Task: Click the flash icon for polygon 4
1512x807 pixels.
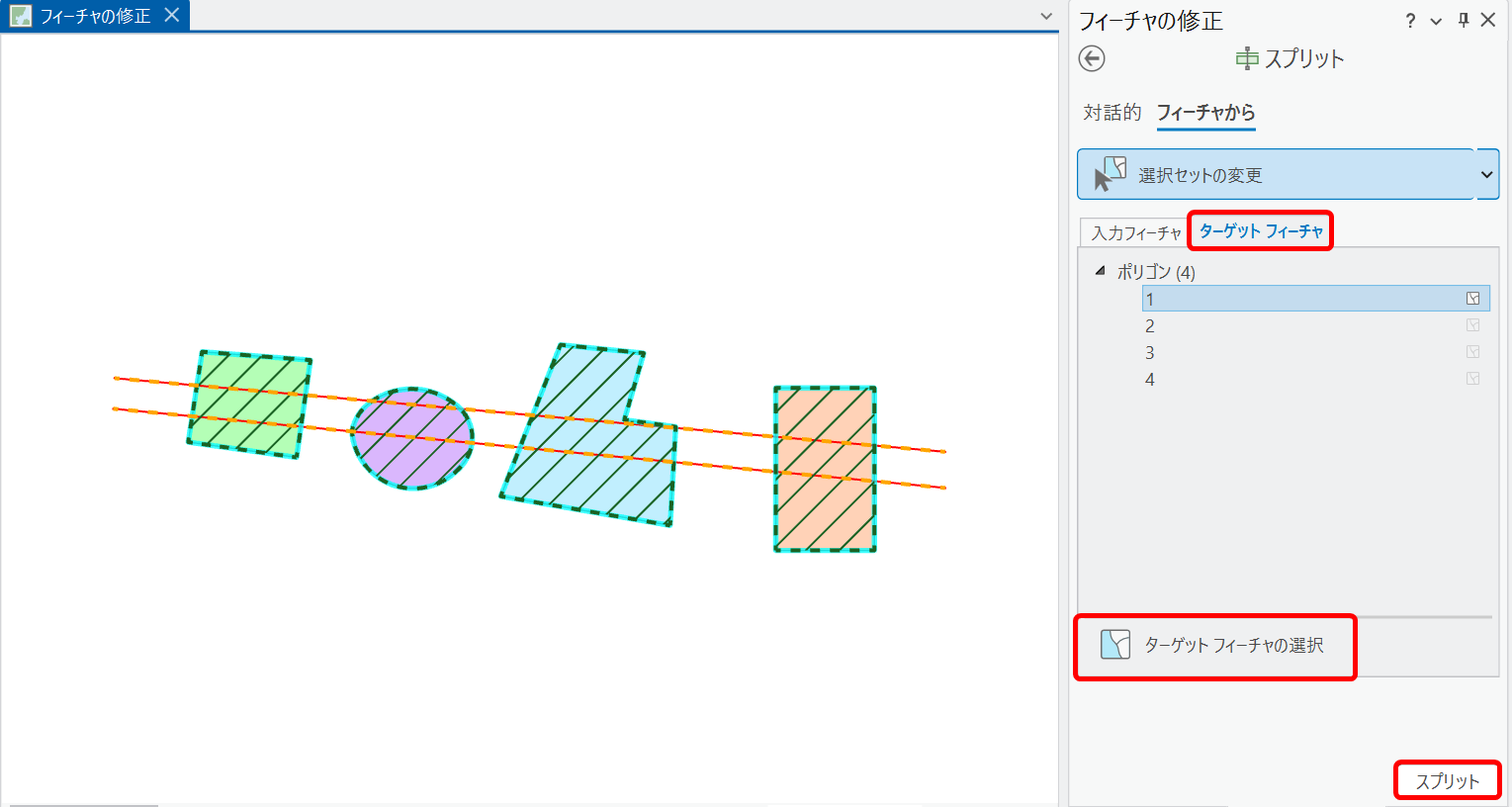Action: pos(1472,379)
